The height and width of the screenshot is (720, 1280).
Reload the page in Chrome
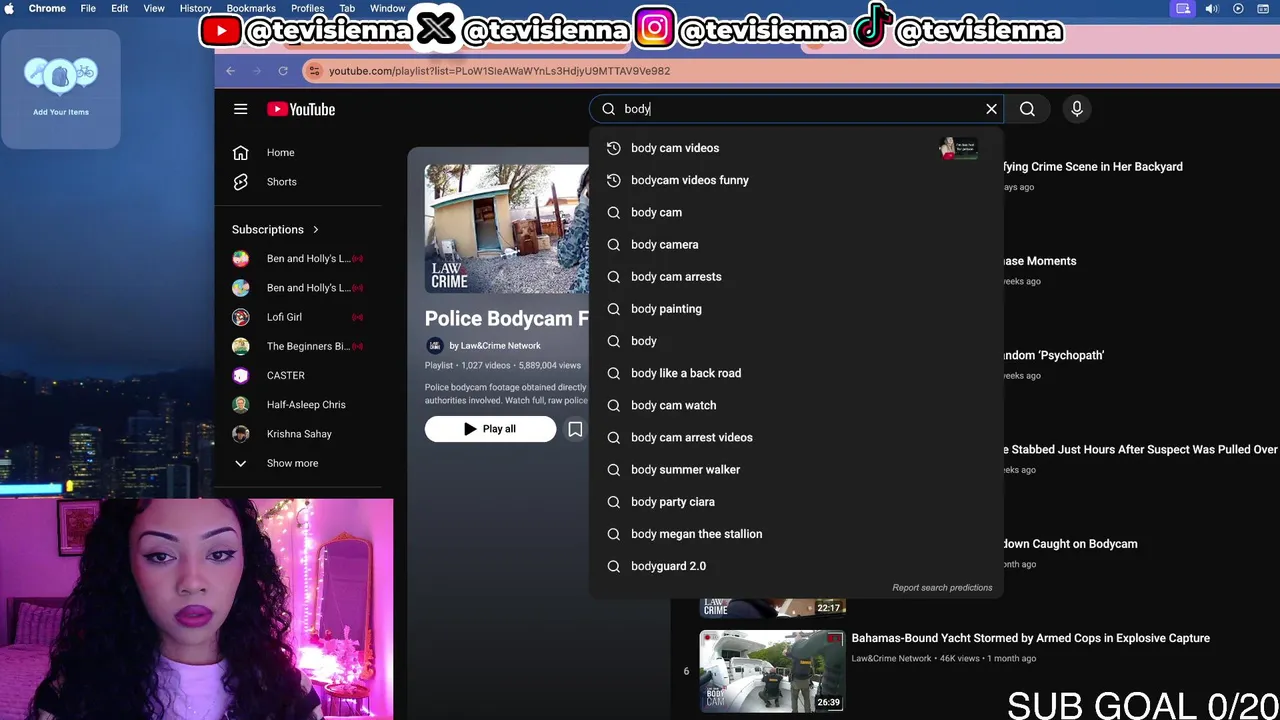tap(283, 71)
